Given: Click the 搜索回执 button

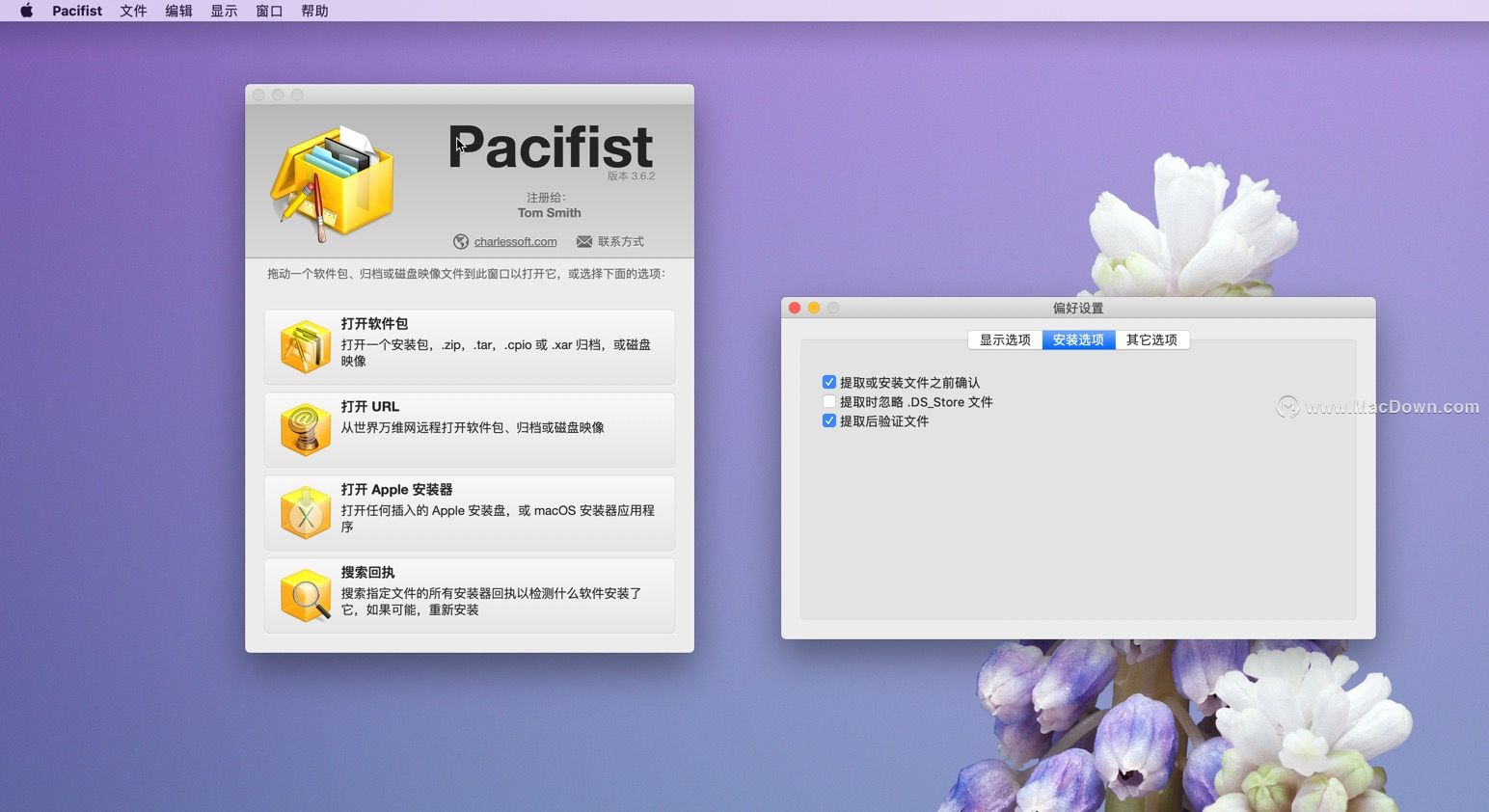Looking at the screenshot, I should (470, 596).
